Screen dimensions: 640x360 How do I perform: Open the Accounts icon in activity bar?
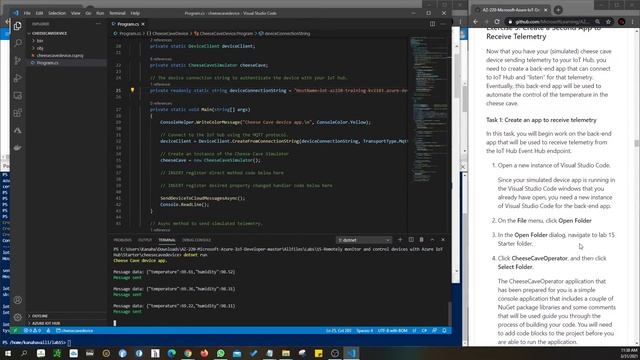(18, 300)
